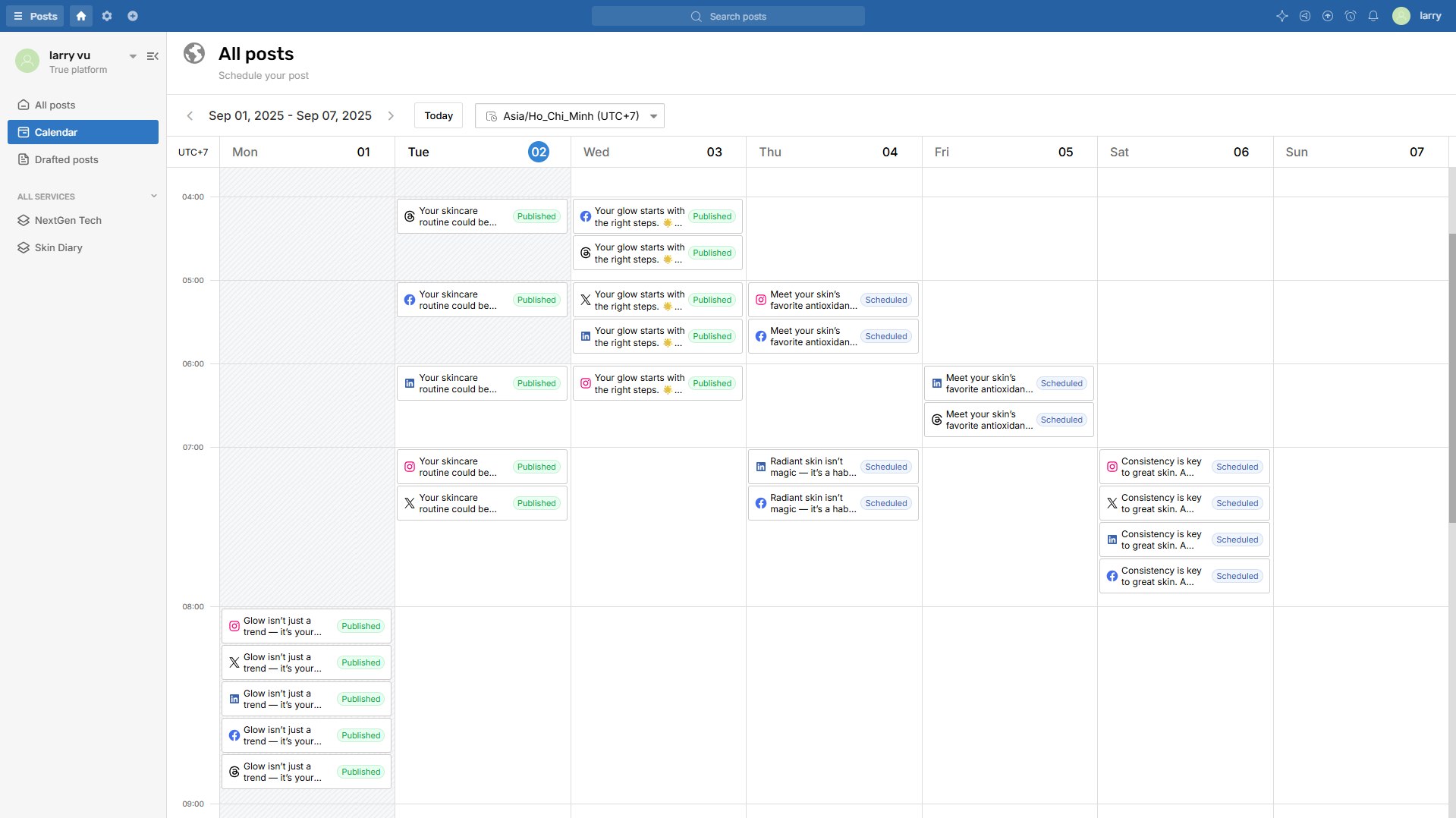Screen dimensions: 1456x818
Task: Click the globe icon beside All posts
Action: 194,53
